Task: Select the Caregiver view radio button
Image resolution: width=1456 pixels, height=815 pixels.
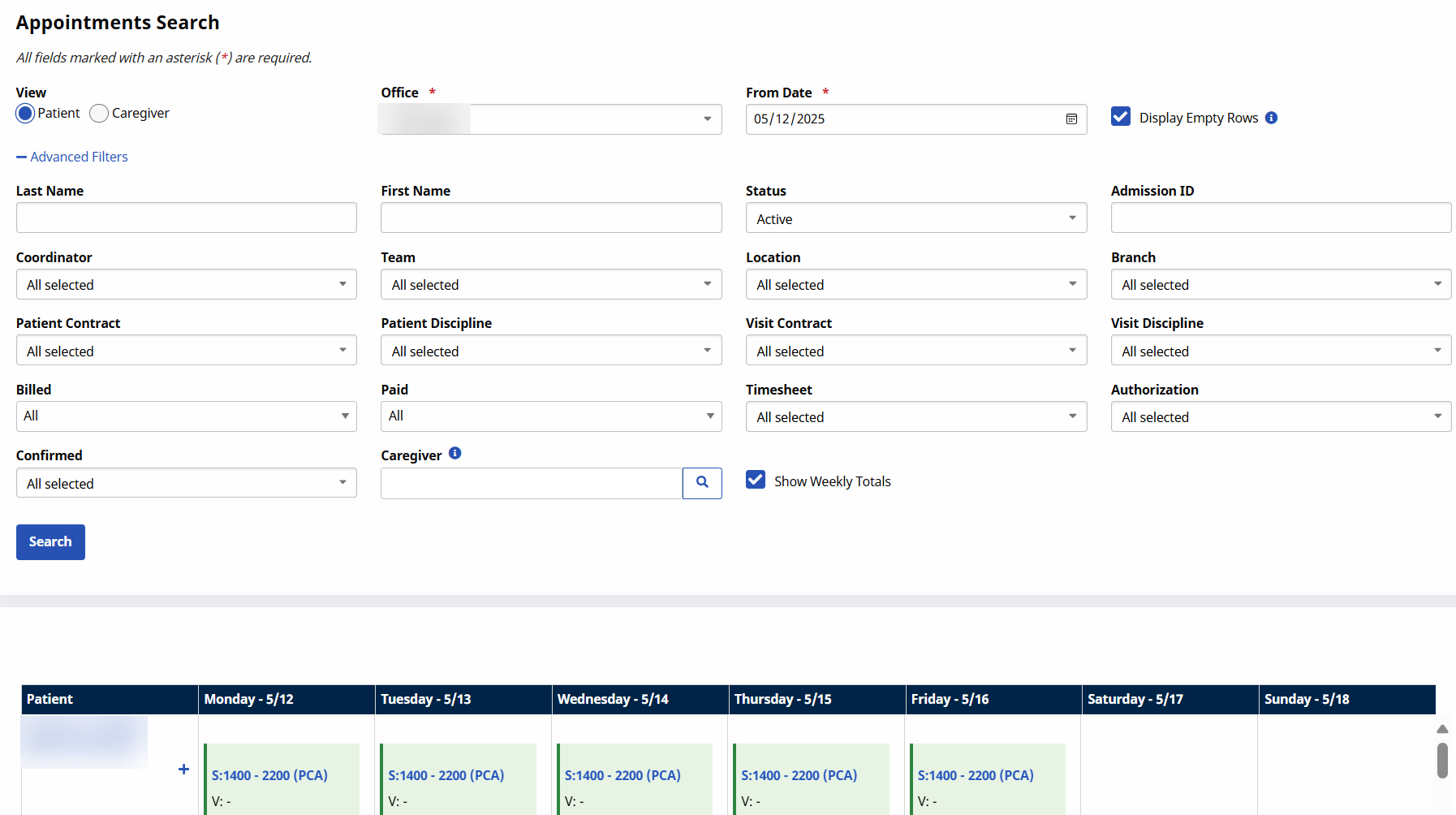Action: point(99,114)
